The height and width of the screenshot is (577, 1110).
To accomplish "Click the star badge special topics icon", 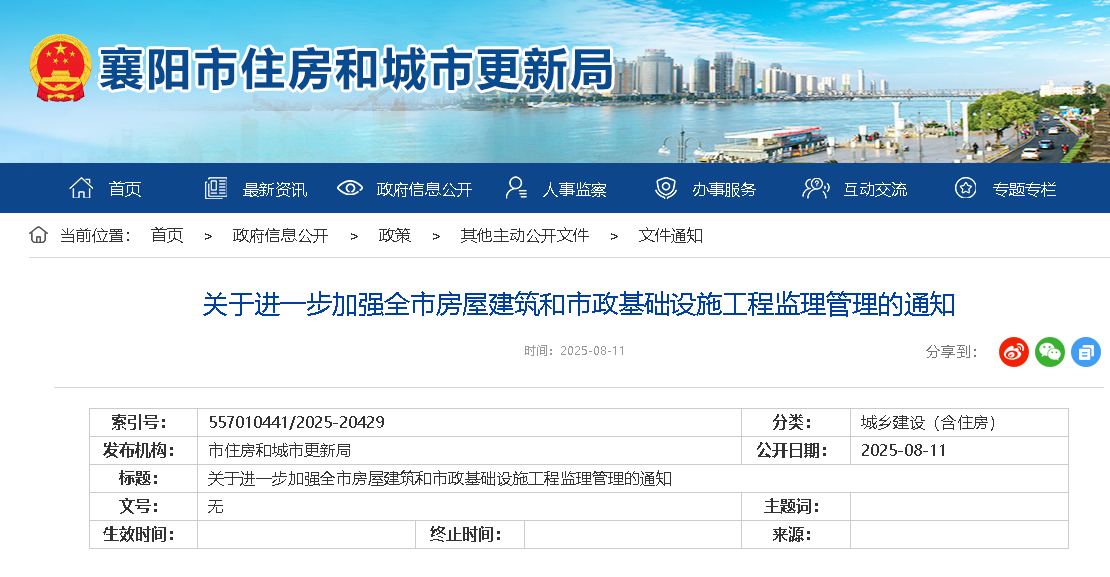I will point(965,188).
